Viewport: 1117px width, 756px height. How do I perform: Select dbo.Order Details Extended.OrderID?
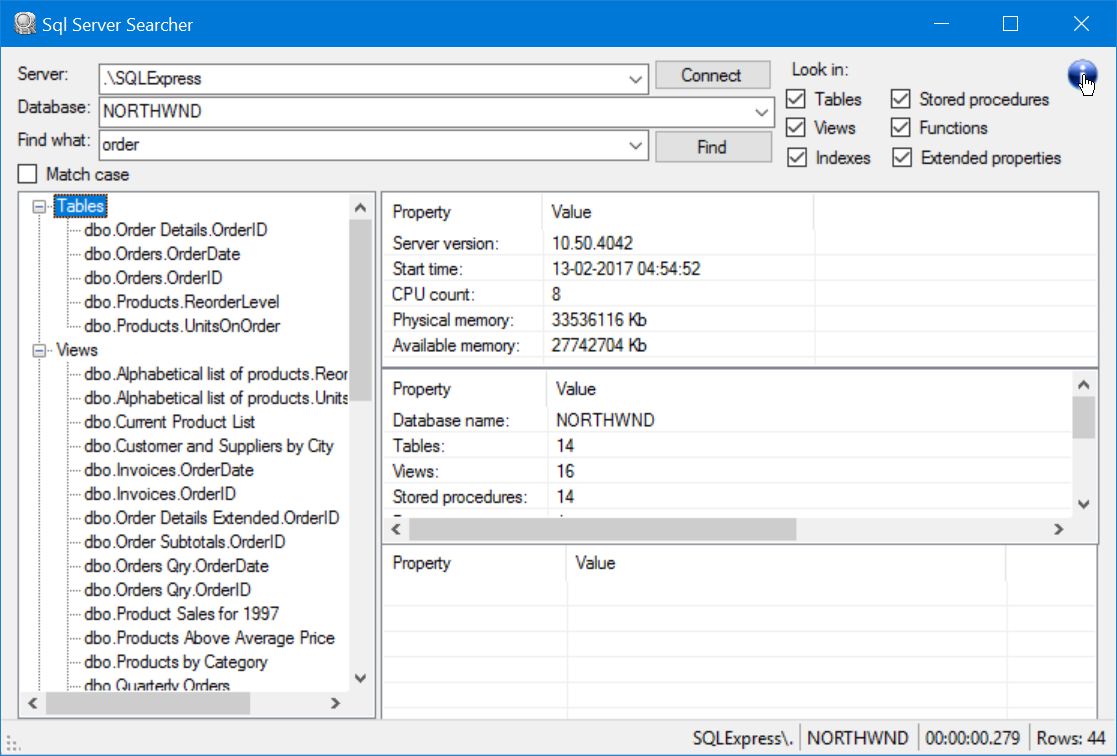212,518
